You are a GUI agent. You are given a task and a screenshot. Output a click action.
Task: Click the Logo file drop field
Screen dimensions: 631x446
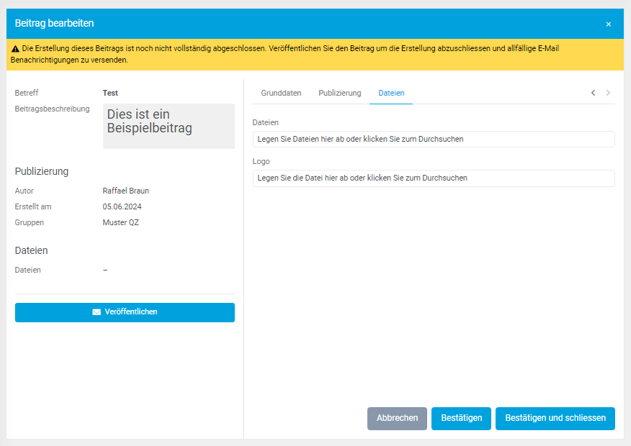[x=433, y=178]
